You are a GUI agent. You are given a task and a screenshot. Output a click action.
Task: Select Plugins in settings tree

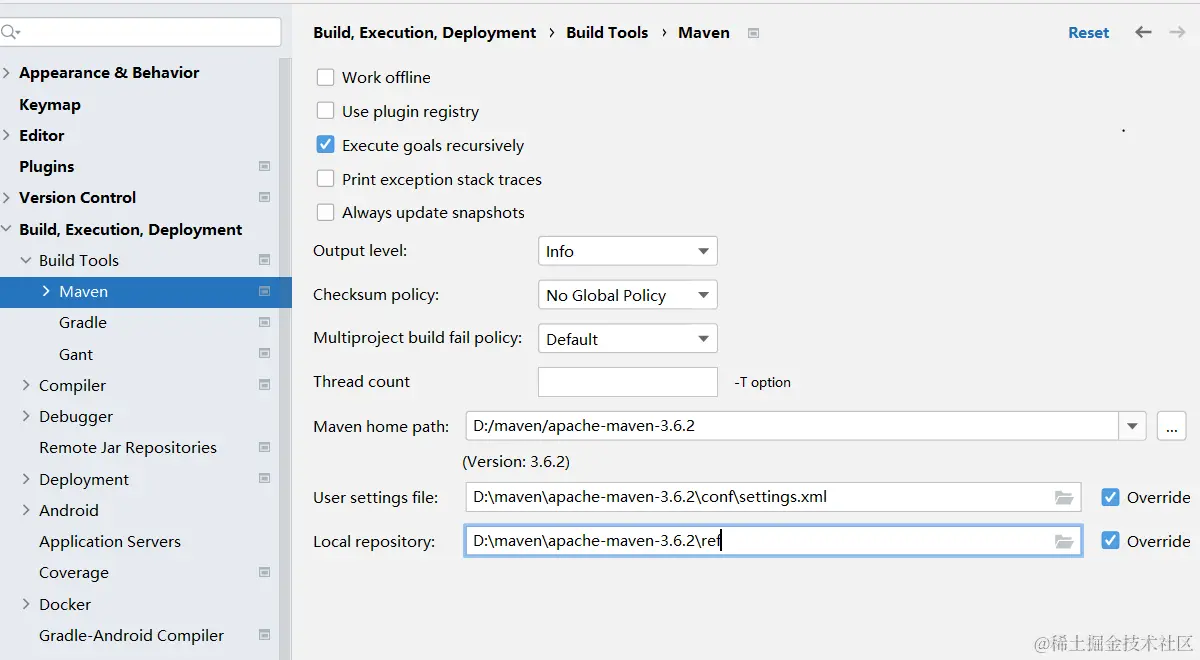click(x=47, y=166)
